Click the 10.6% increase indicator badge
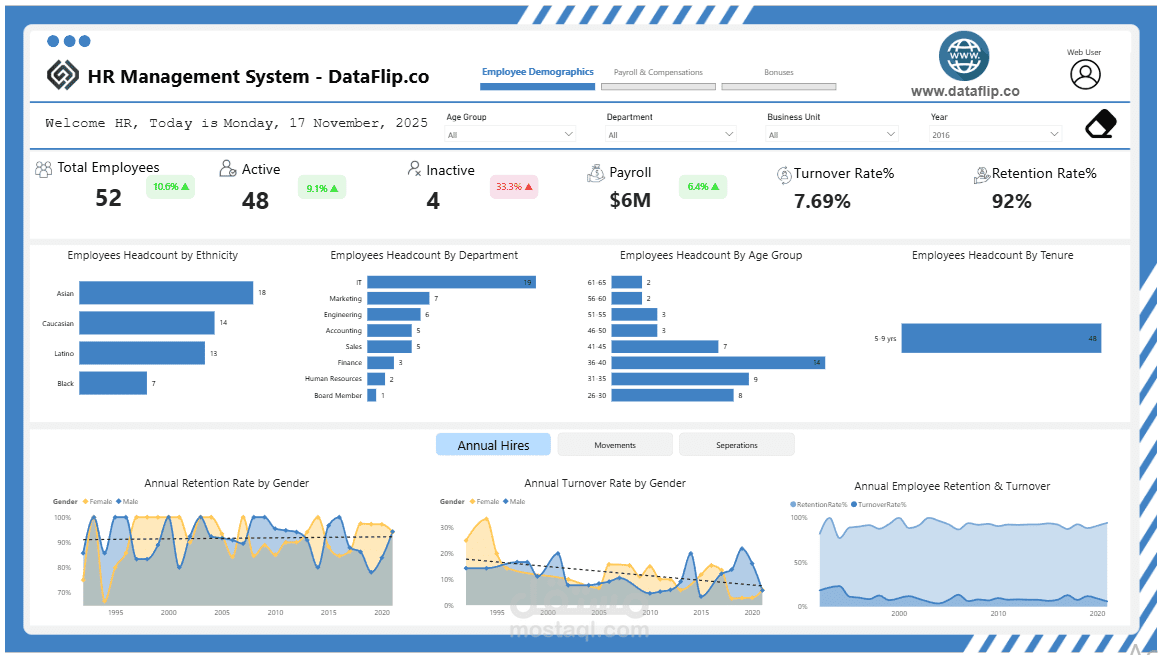 click(x=171, y=187)
